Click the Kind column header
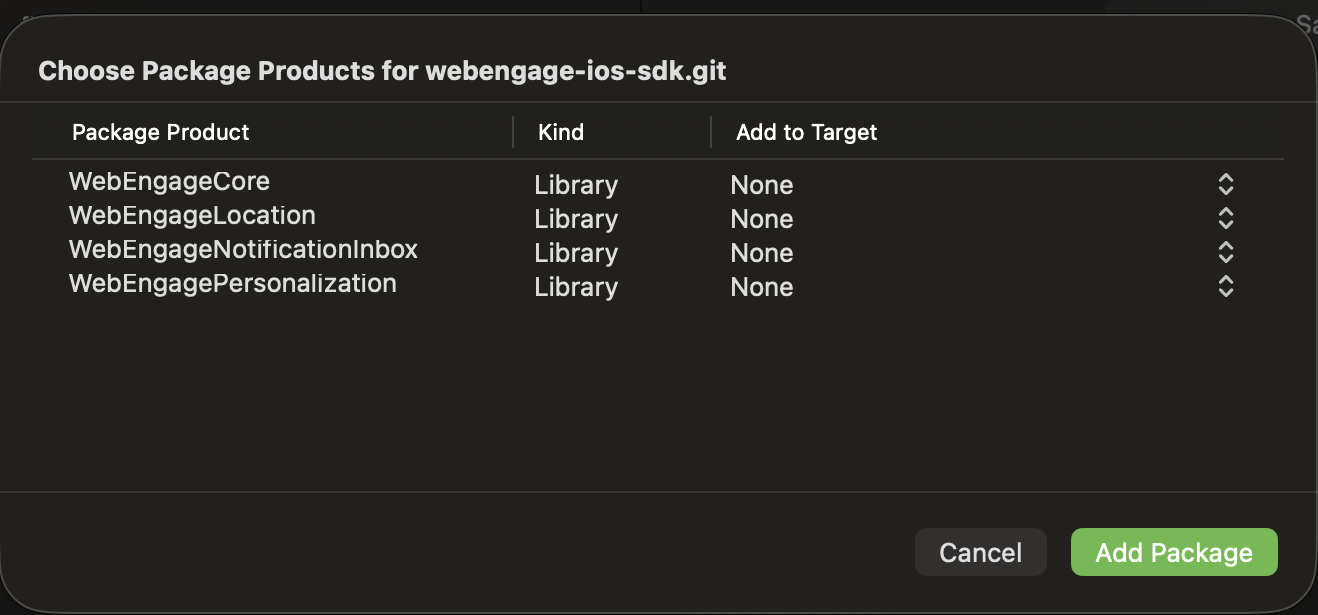Viewport: 1318px width, 615px height. [x=560, y=132]
